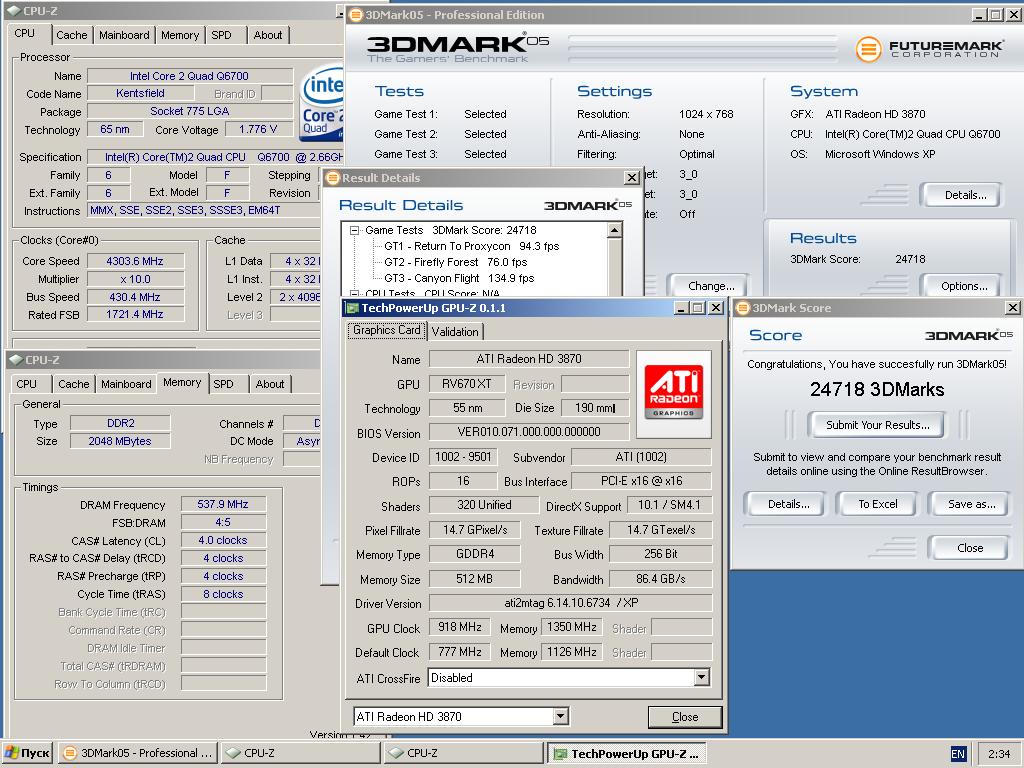Open the About tab in upper CPU-Z
The image size is (1024, 768).
(x=268, y=35)
